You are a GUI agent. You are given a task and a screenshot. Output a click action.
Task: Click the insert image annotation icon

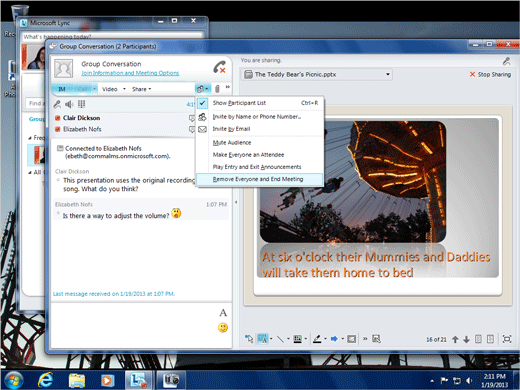(x=351, y=339)
